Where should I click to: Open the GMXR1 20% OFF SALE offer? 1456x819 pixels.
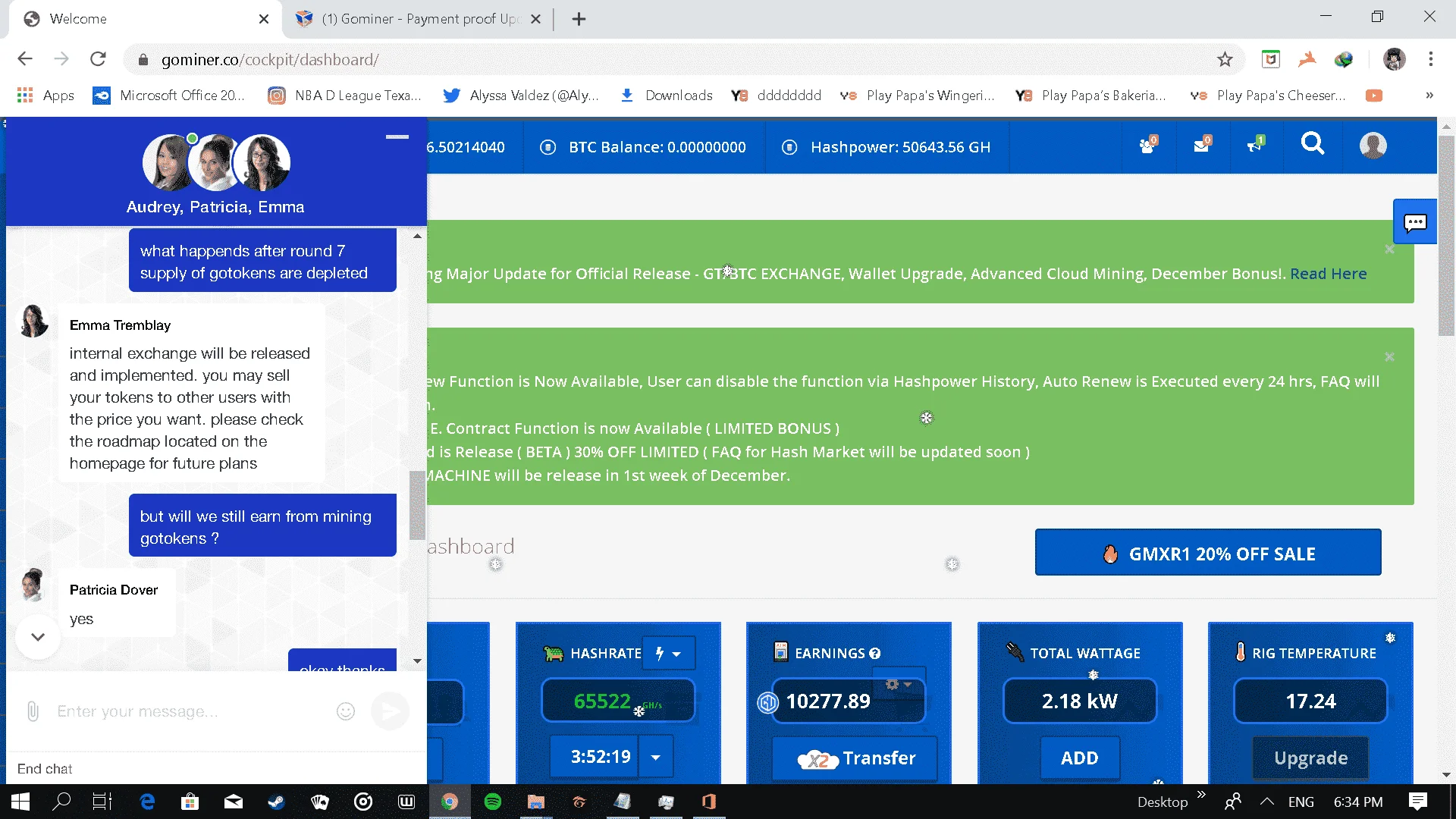click(x=1207, y=553)
